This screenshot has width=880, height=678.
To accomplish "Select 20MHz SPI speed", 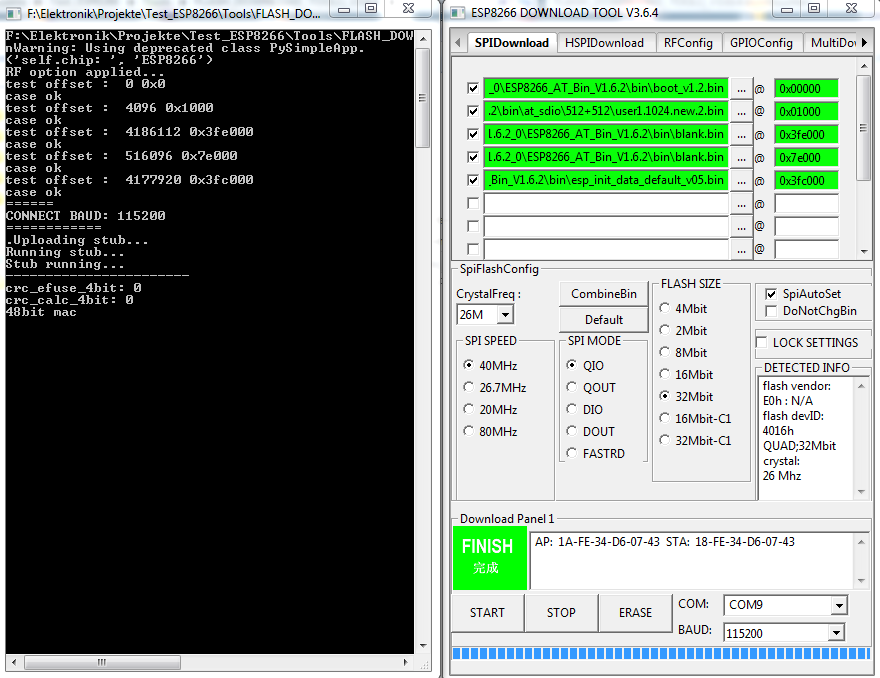I will [469, 409].
